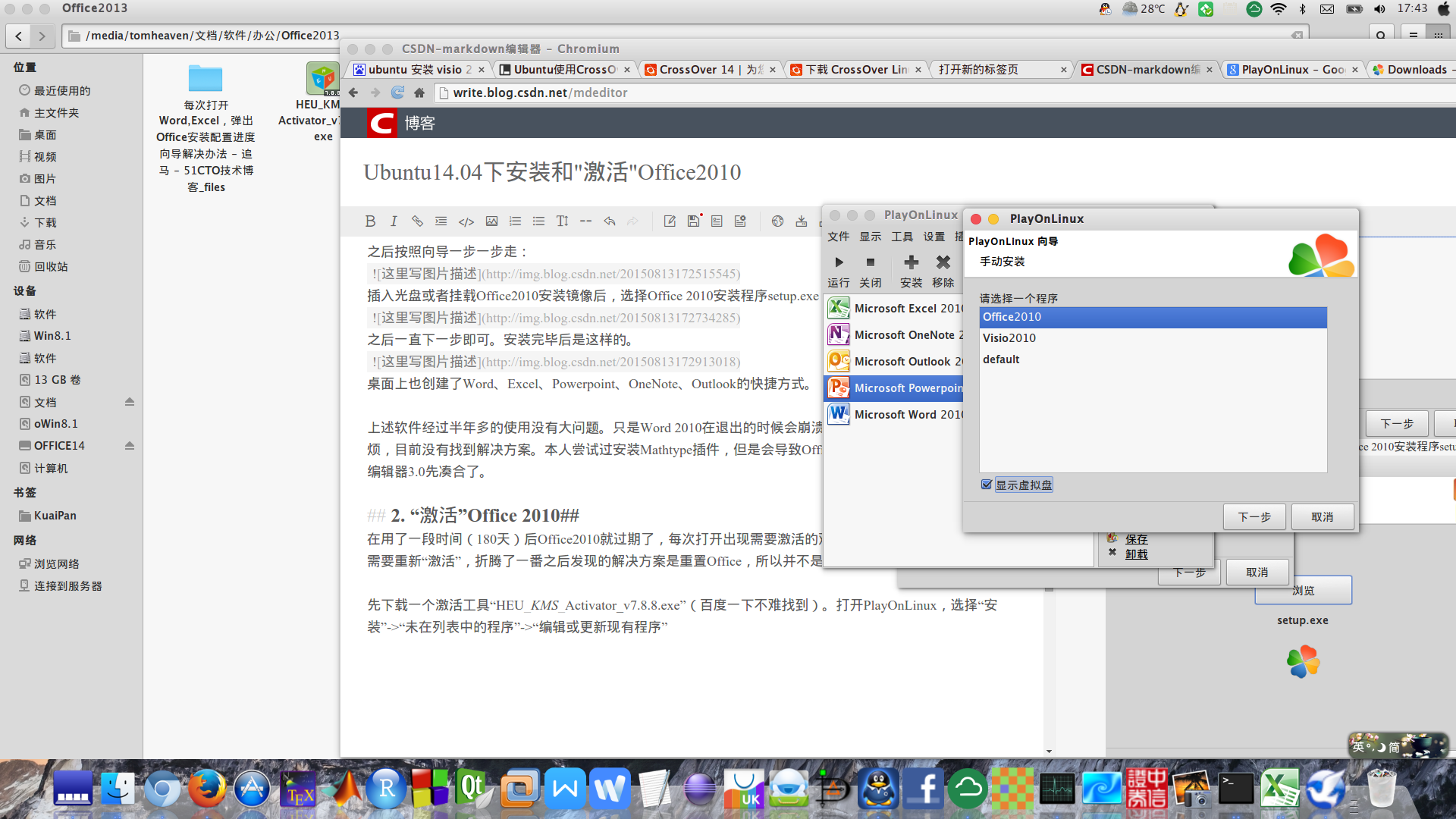Screen dimensions: 1456x819
Task: Select the Italic formatting icon
Action: pyautogui.click(x=395, y=220)
